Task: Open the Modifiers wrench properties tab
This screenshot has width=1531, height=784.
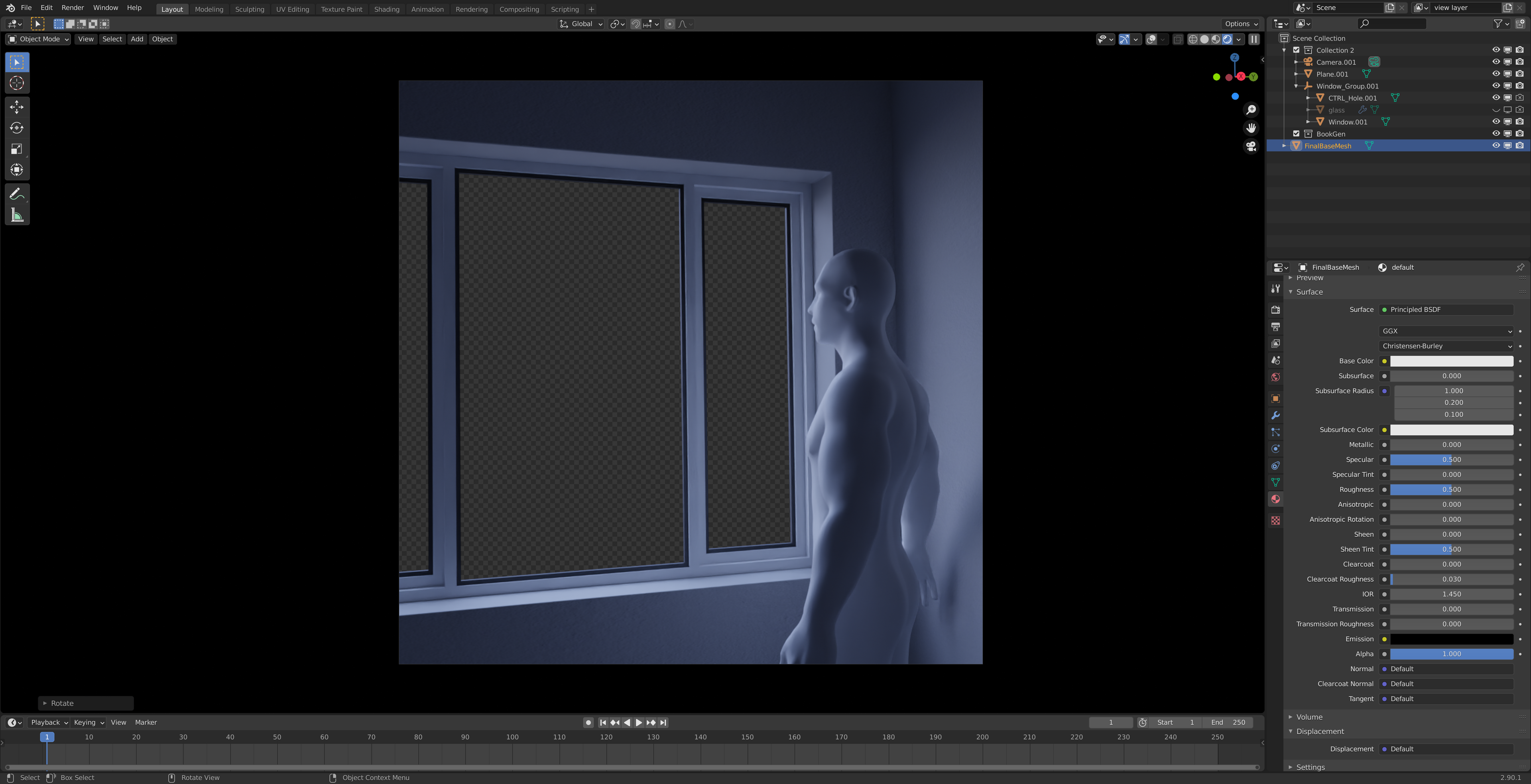Action: pos(1275,415)
